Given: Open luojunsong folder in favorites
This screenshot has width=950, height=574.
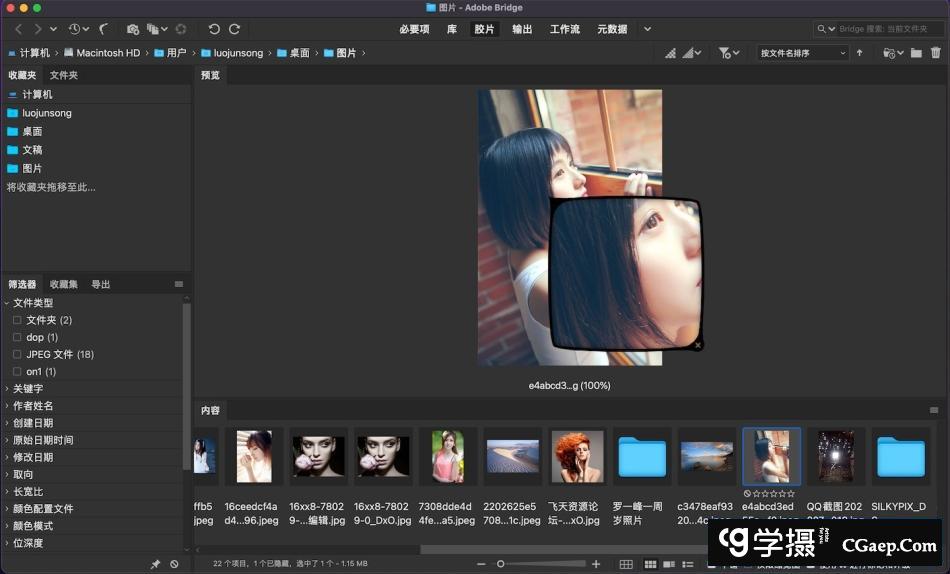Looking at the screenshot, I should coord(47,113).
